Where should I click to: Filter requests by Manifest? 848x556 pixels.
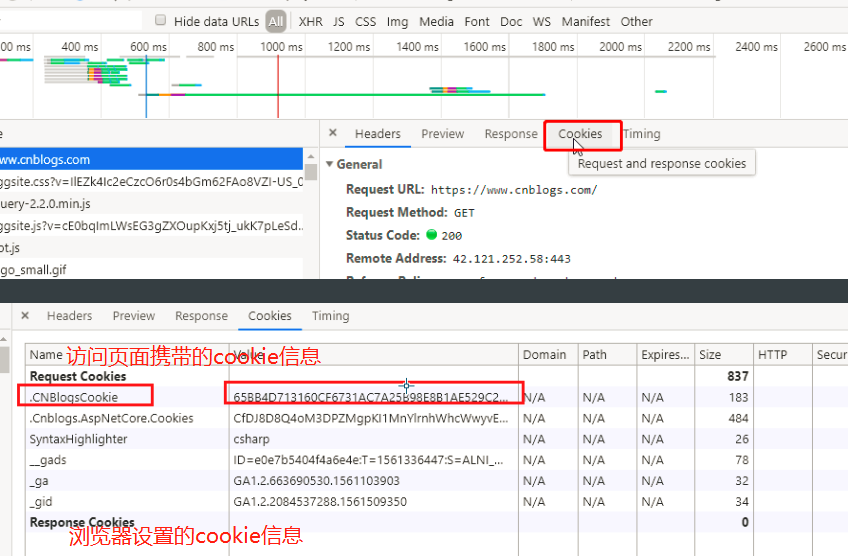point(586,22)
